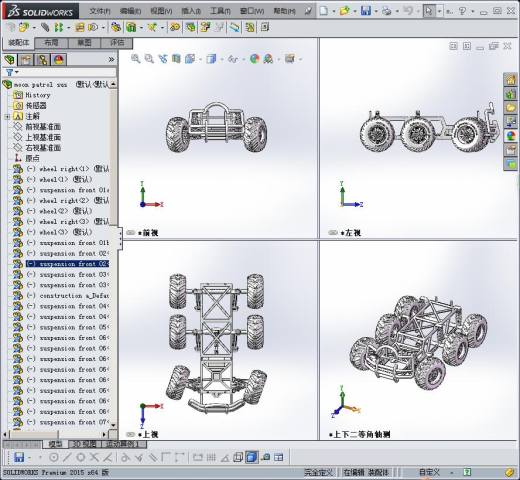Switch to the 草图 command tab

84,43
